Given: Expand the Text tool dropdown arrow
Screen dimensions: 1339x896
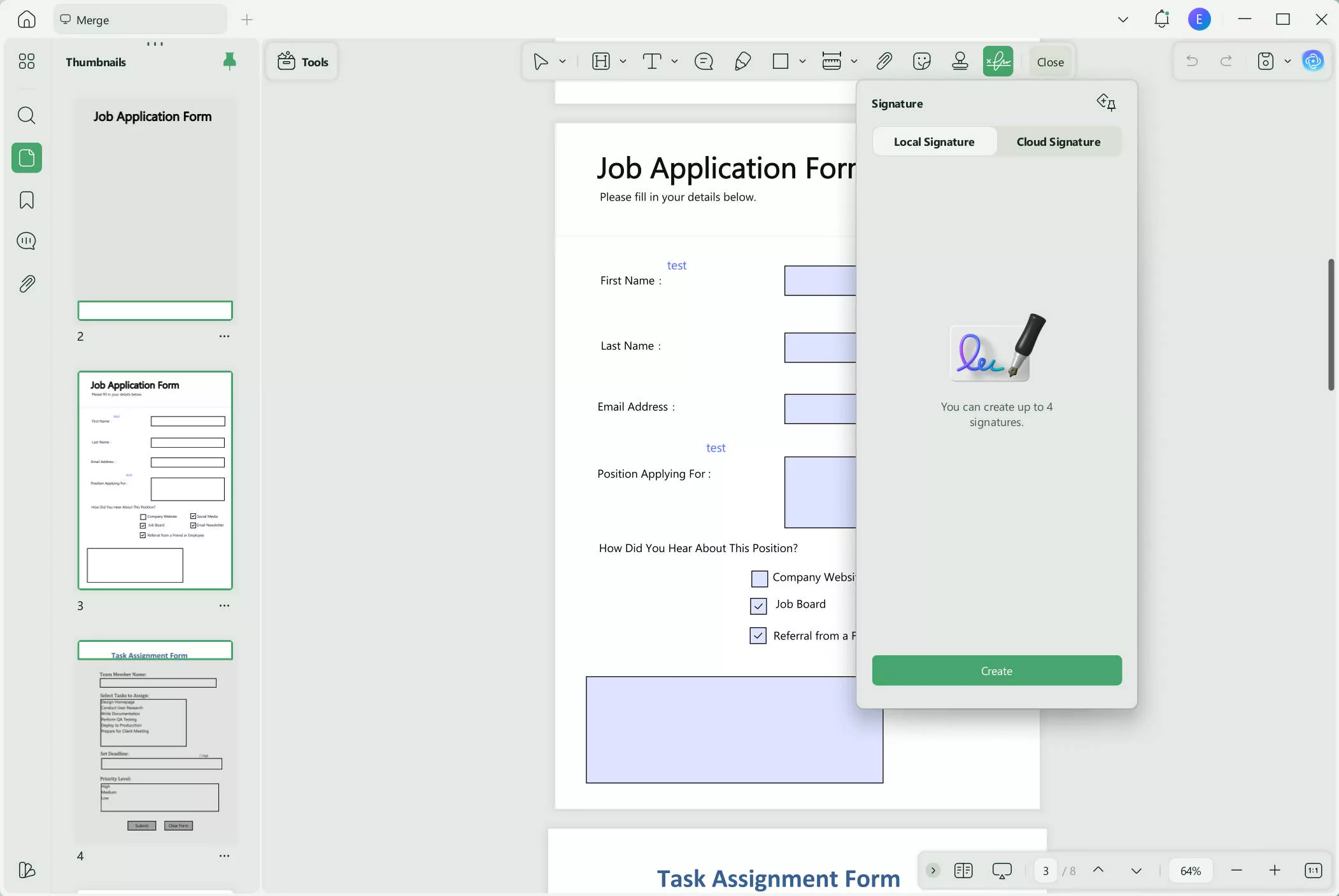Looking at the screenshot, I should tap(674, 62).
